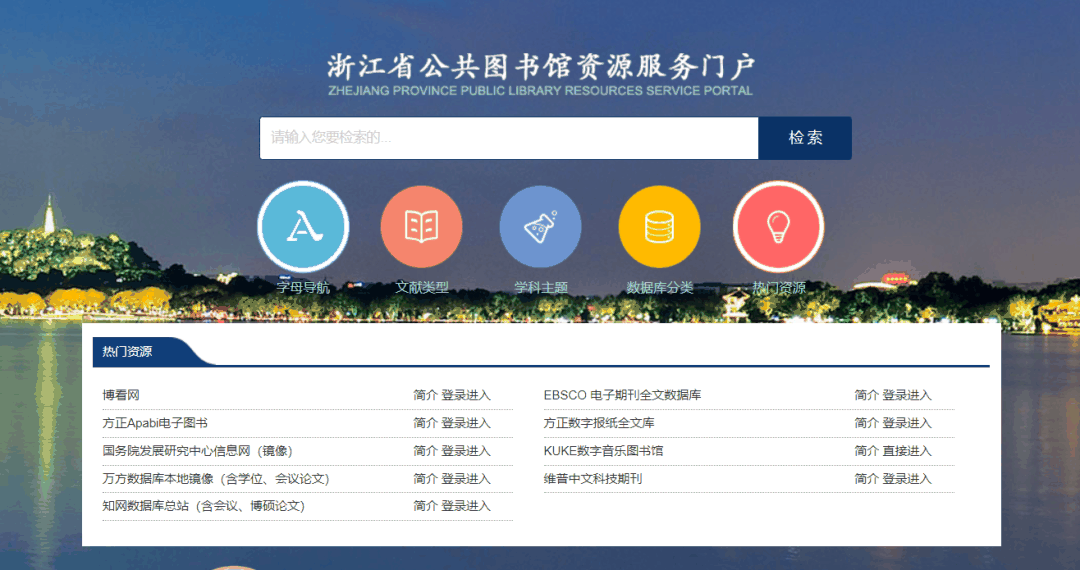1080x570 pixels.
Task: Click the 浙江省公共图书馆资源服务门户 site title
Action: tap(540, 68)
